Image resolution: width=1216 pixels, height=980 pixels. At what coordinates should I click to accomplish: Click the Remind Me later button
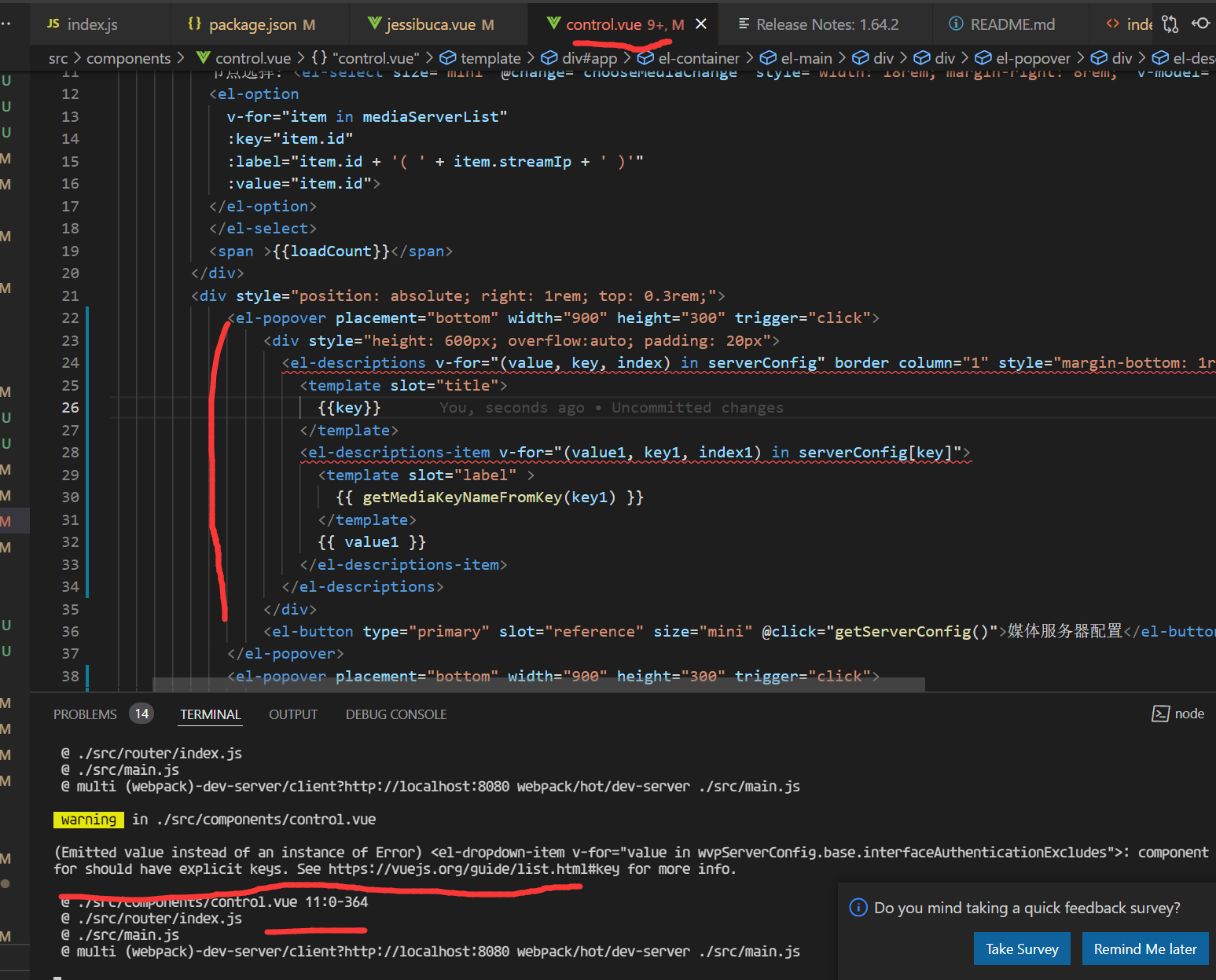tap(1145, 948)
